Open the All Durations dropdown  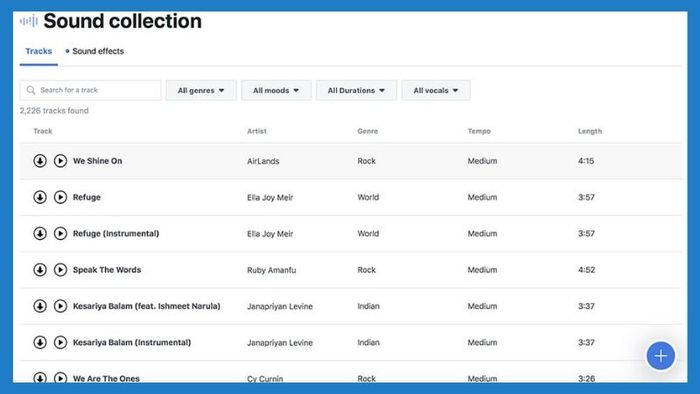(x=356, y=90)
